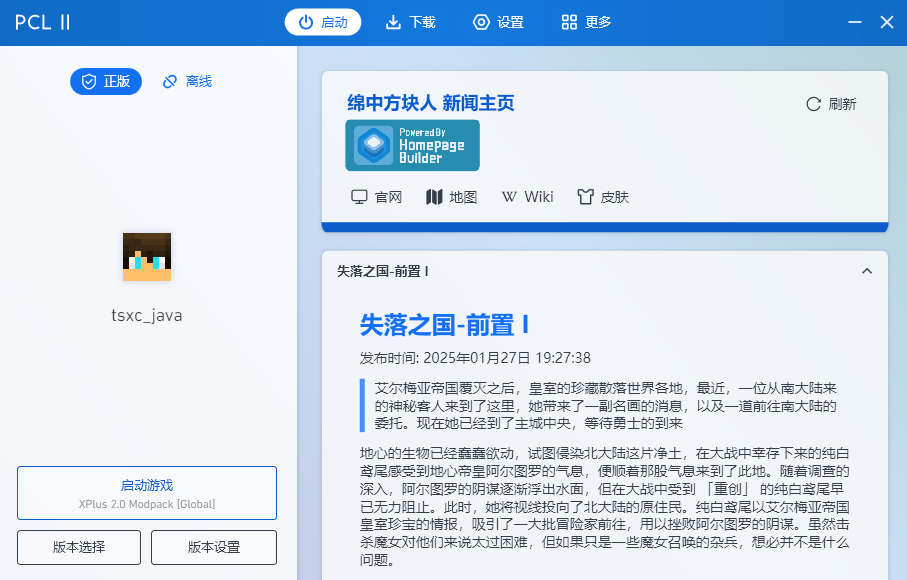Close the PCL II window
907x580 pixels.
[887, 23]
